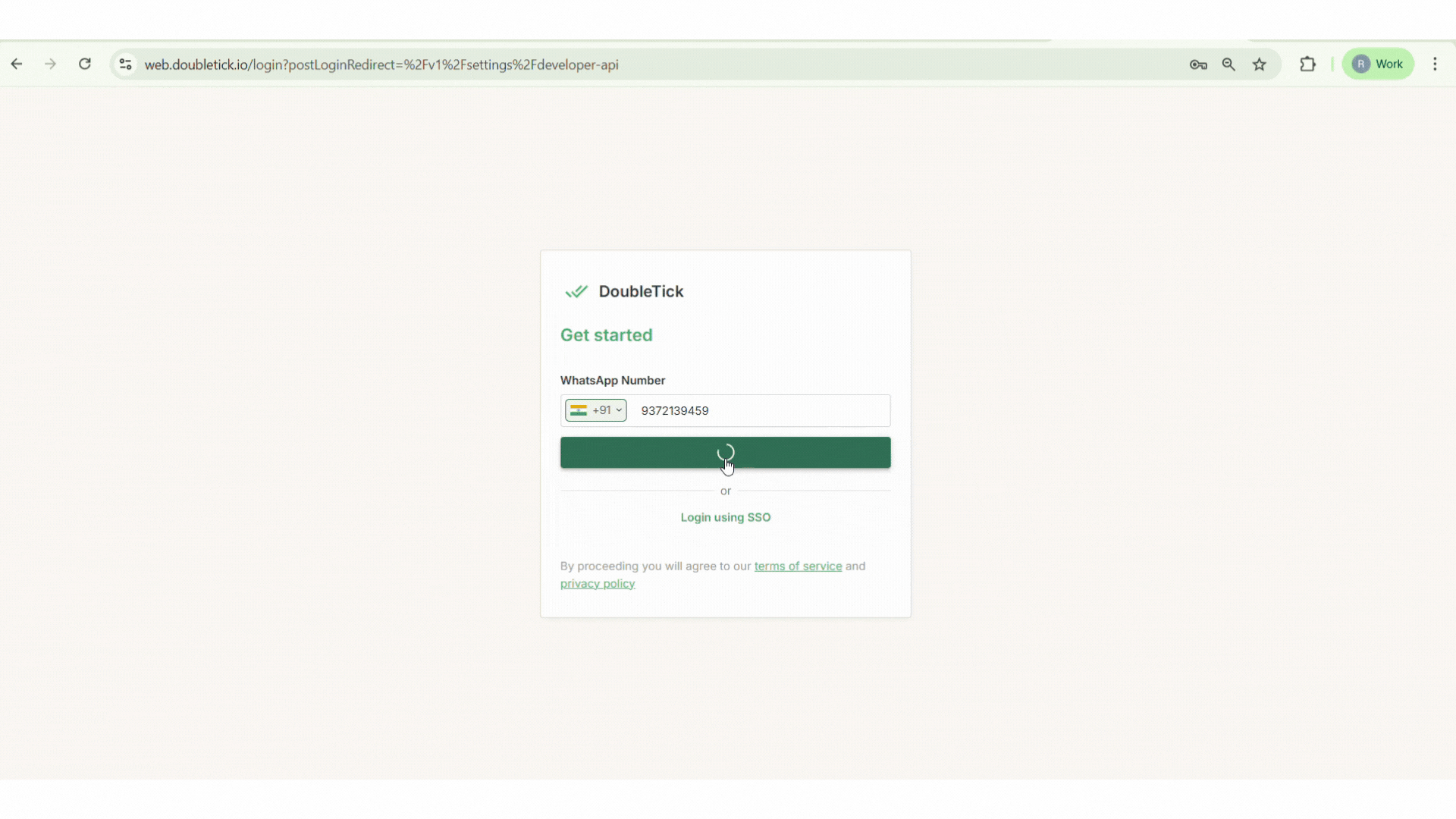Open the Extensions puzzle icon

(1307, 64)
